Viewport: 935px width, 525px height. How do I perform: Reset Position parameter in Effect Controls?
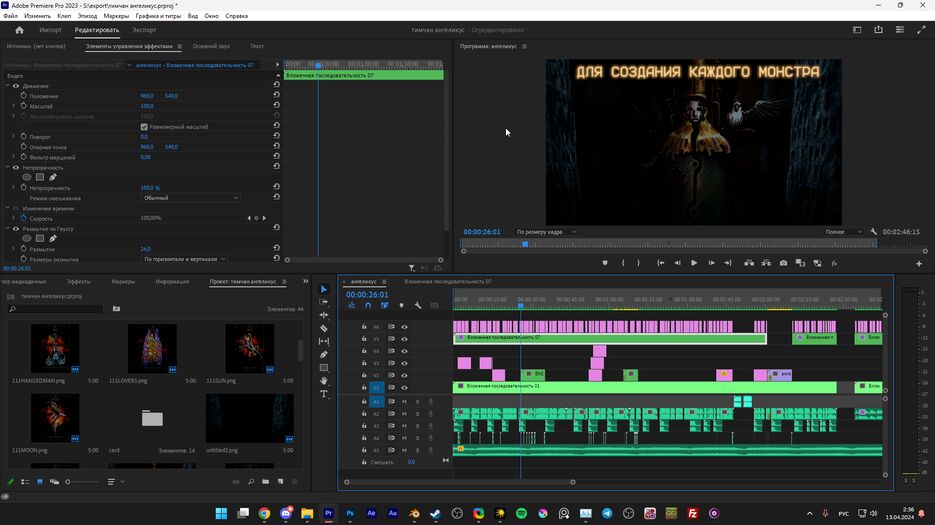coord(276,95)
